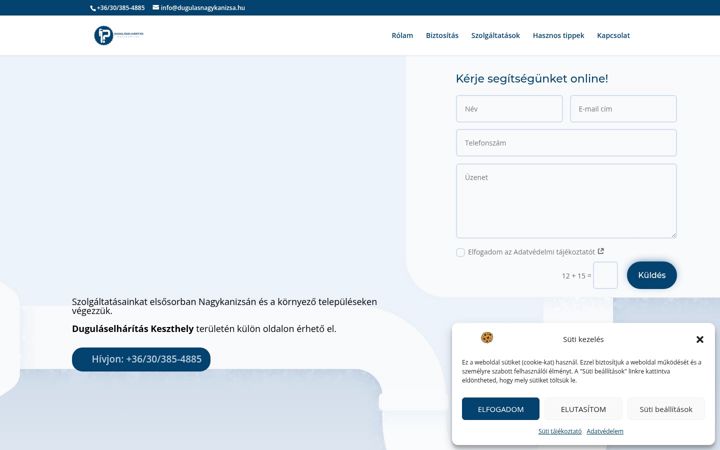Screen dimensions: 720x450
Task: Click the Küldés submit button
Action: (652, 275)
